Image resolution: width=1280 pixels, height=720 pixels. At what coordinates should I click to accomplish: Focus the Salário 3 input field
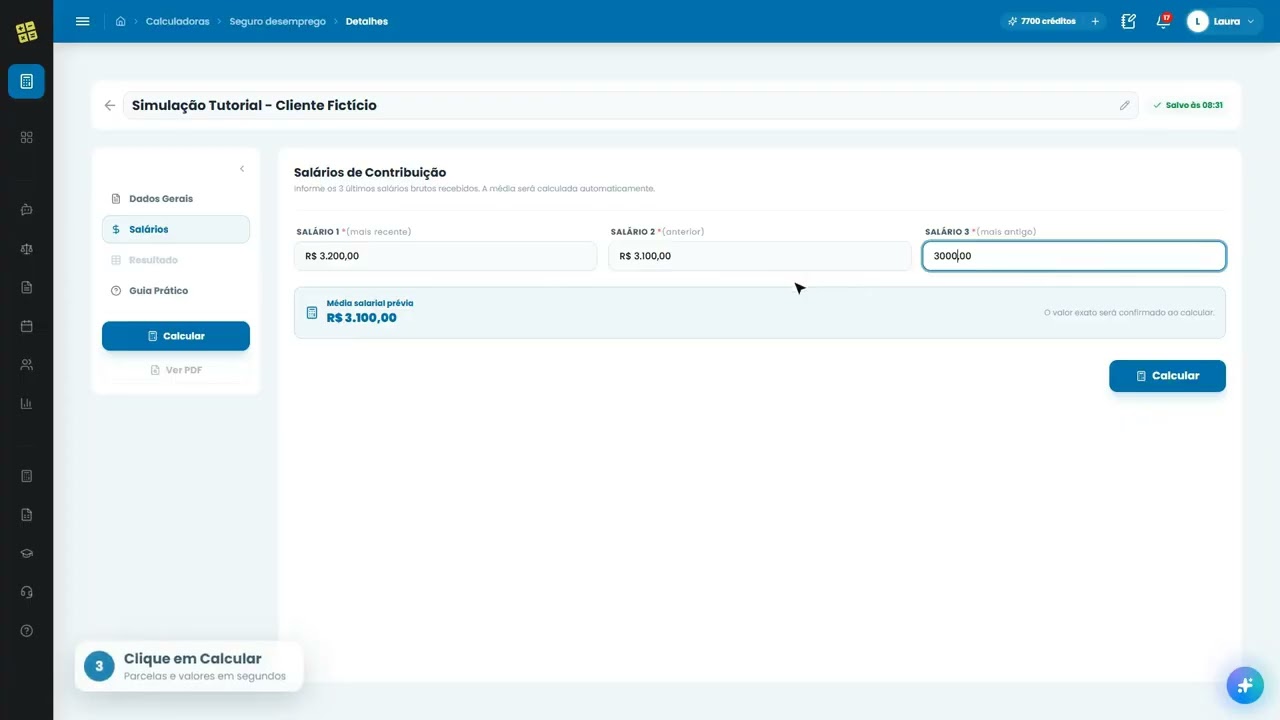(1074, 256)
